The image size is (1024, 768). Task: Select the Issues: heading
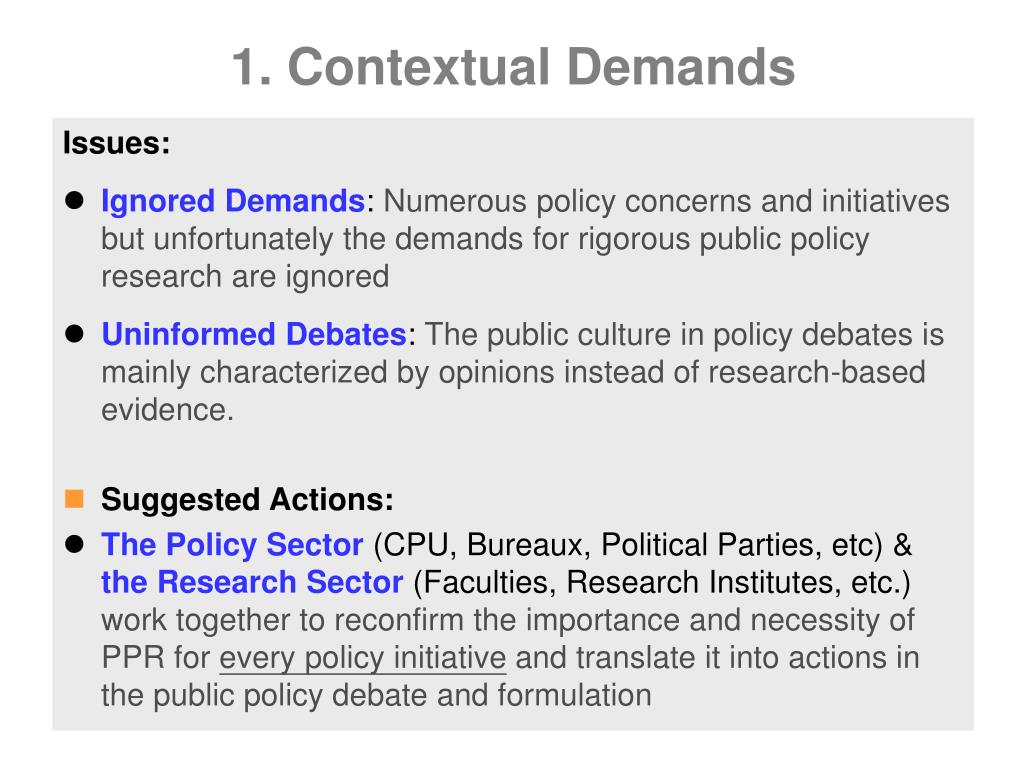click(116, 142)
